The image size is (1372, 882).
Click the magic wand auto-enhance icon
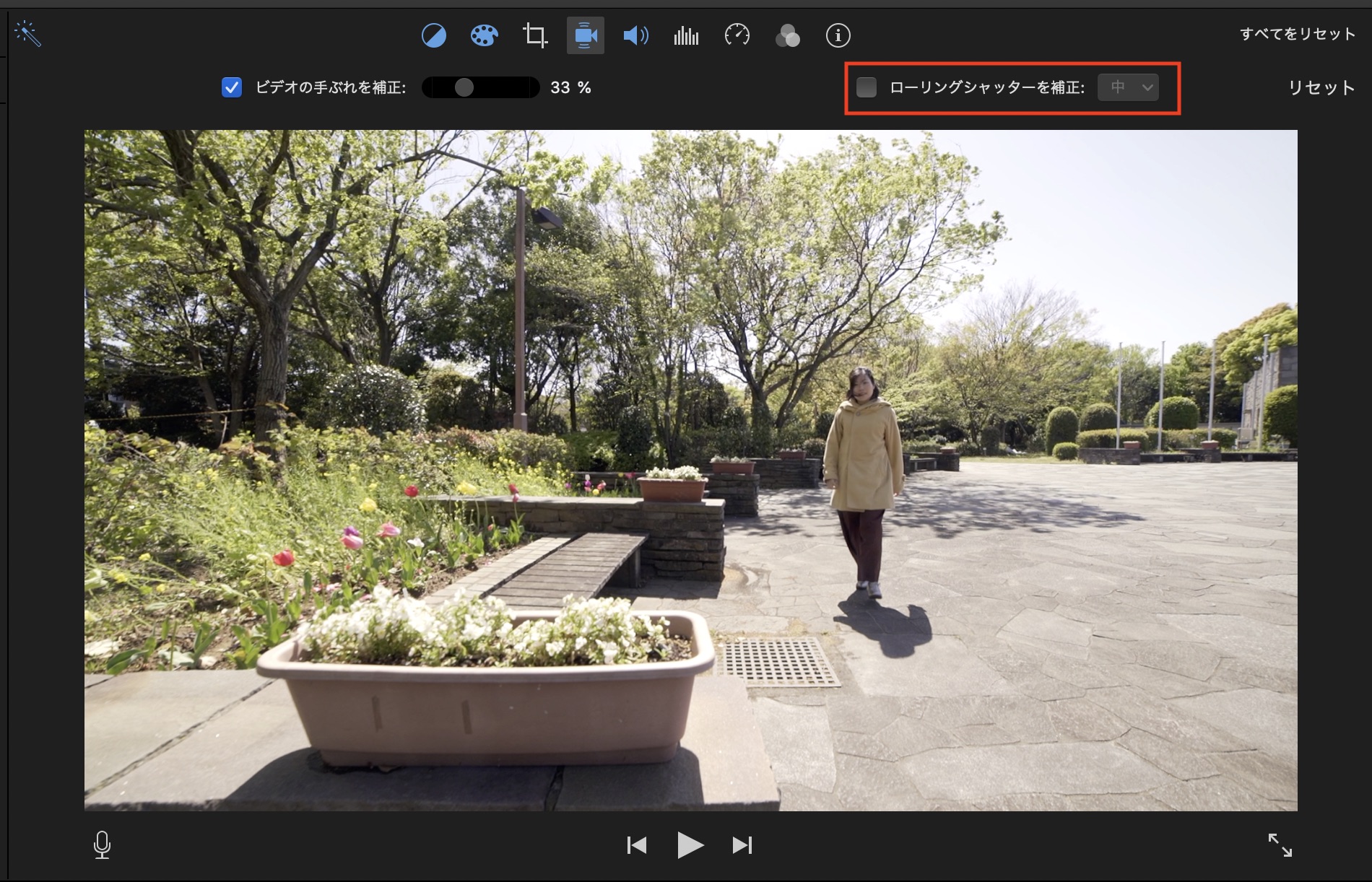coord(28,34)
